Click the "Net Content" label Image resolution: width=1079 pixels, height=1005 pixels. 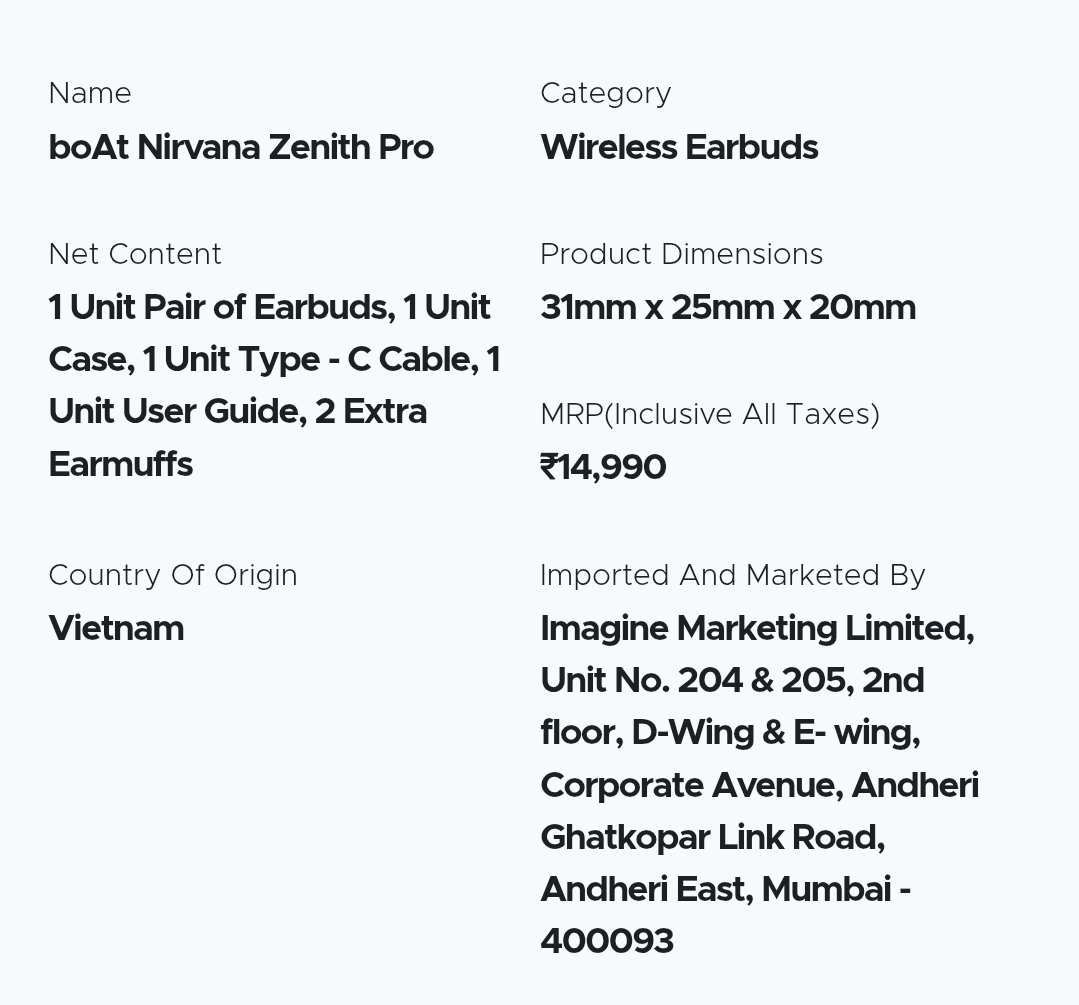pyautogui.click(x=135, y=255)
